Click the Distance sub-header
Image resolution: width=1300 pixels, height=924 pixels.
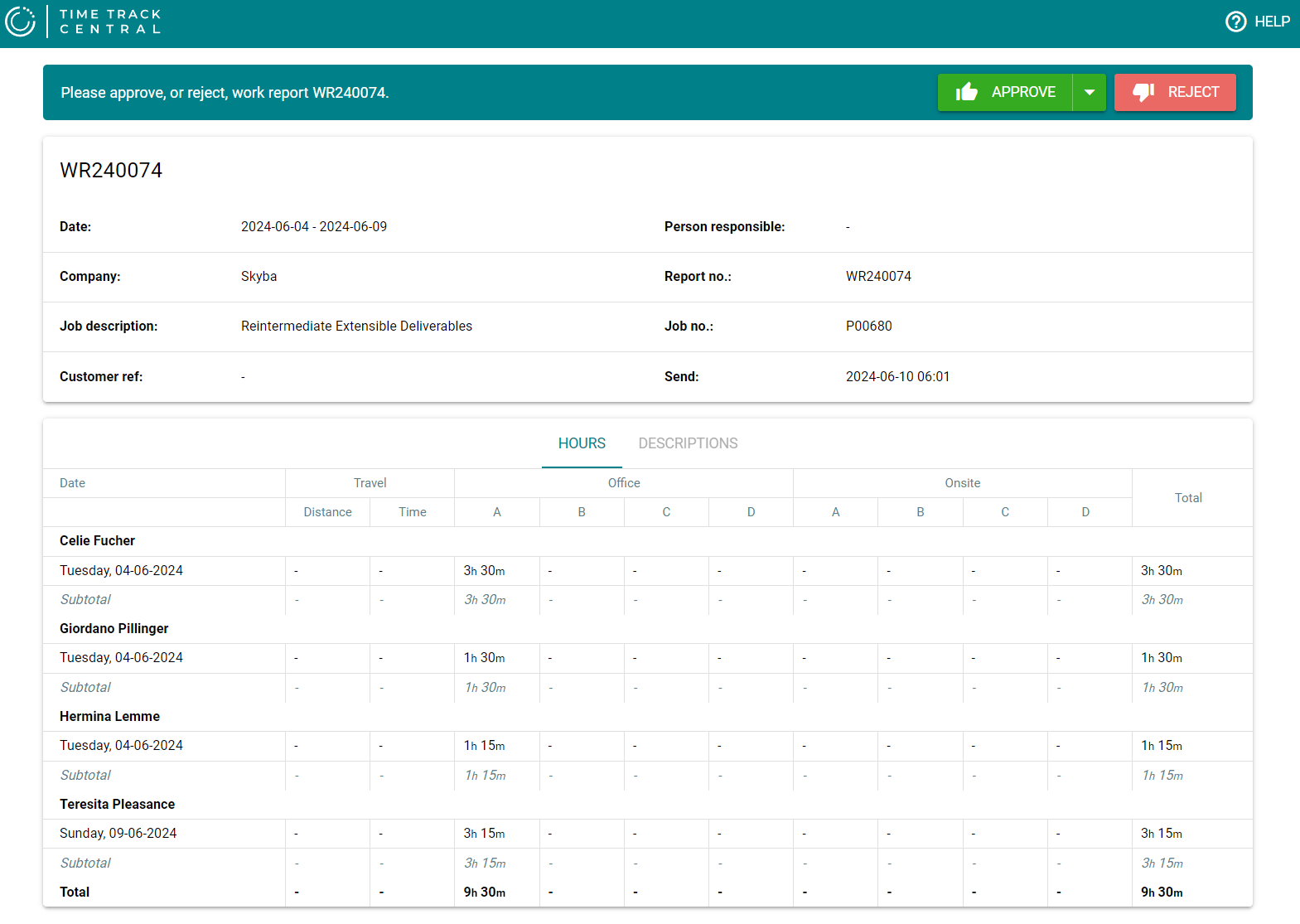pos(327,512)
